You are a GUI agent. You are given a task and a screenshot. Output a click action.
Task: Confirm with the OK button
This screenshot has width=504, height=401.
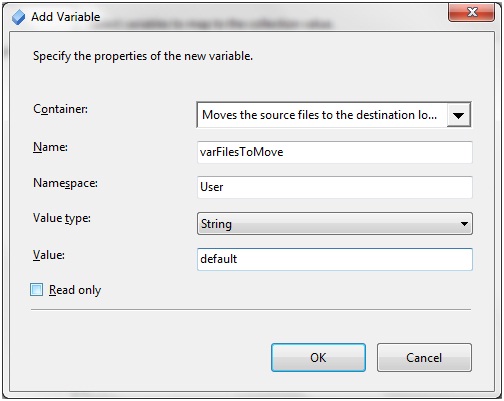coord(318,358)
